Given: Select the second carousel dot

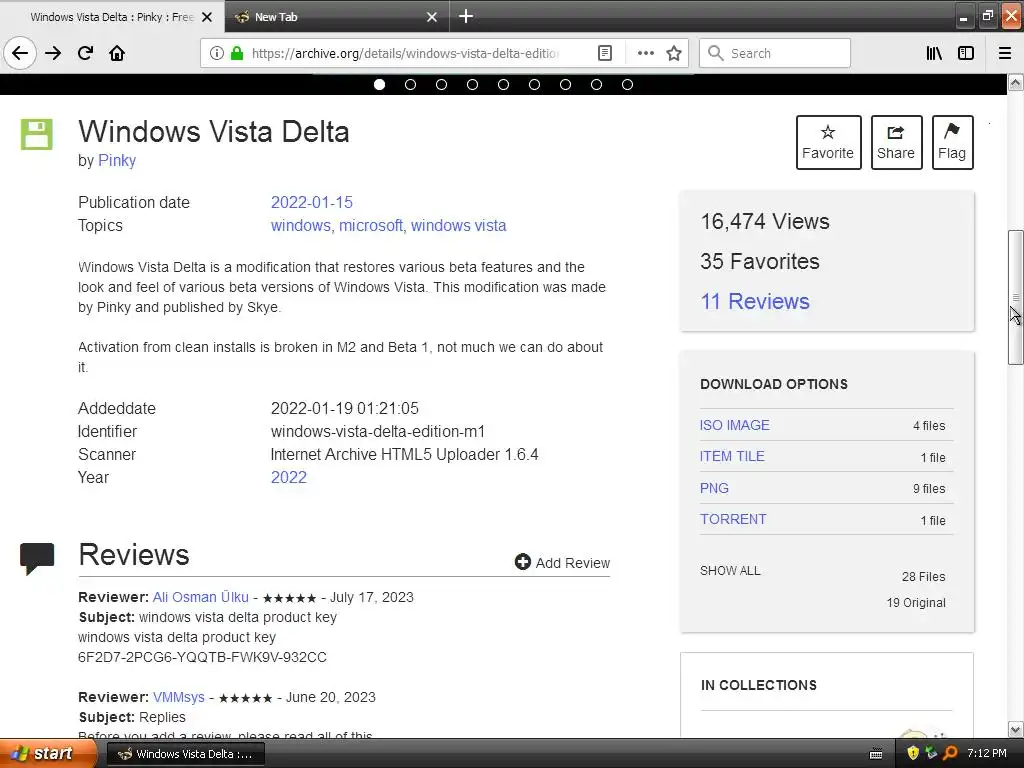Looking at the screenshot, I should point(410,84).
